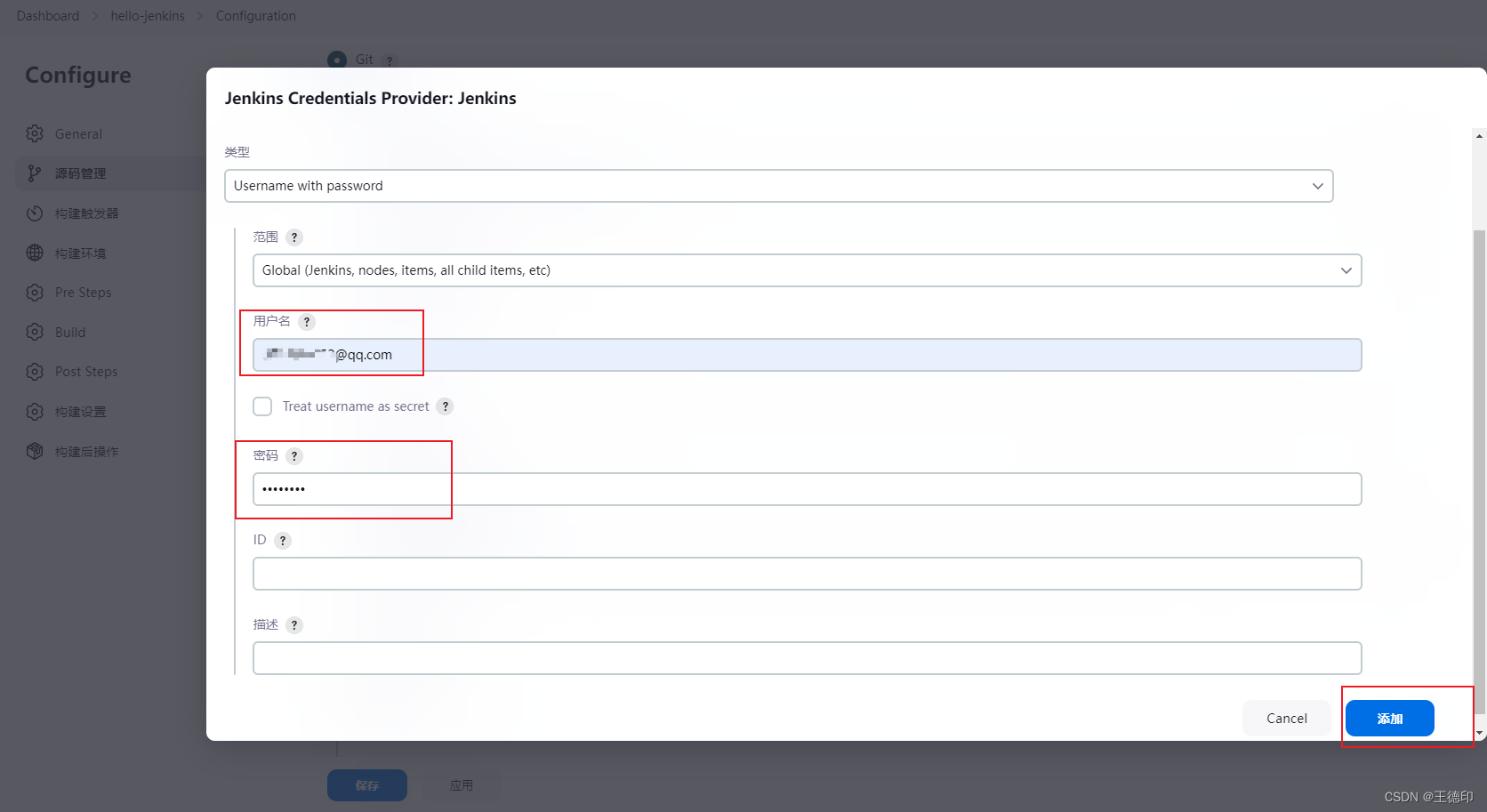This screenshot has width=1487, height=812.
Task: Click the 构建设置 gear icon
Action: click(x=35, y=412)
